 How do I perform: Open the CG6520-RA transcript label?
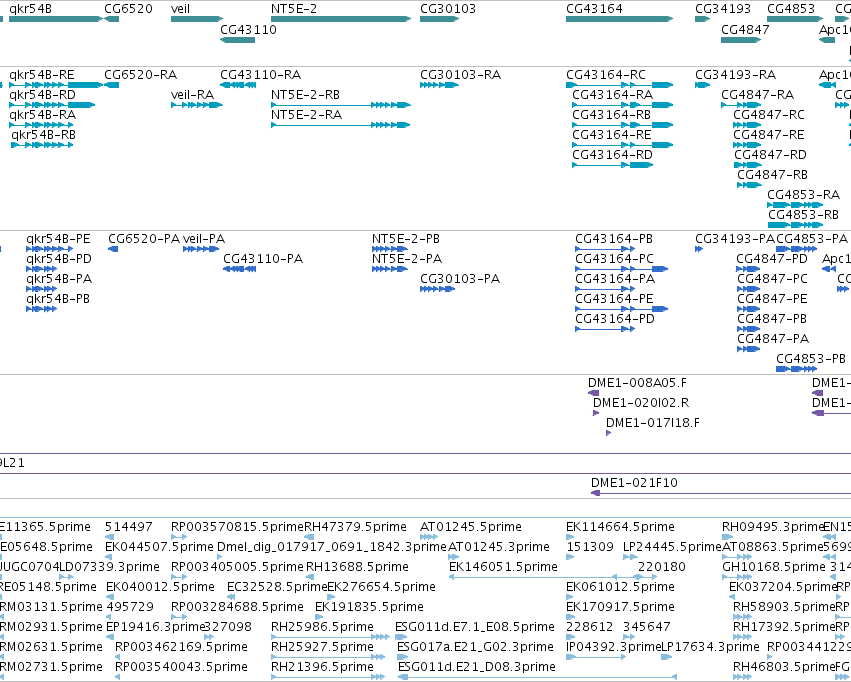(x=141, y=75)
